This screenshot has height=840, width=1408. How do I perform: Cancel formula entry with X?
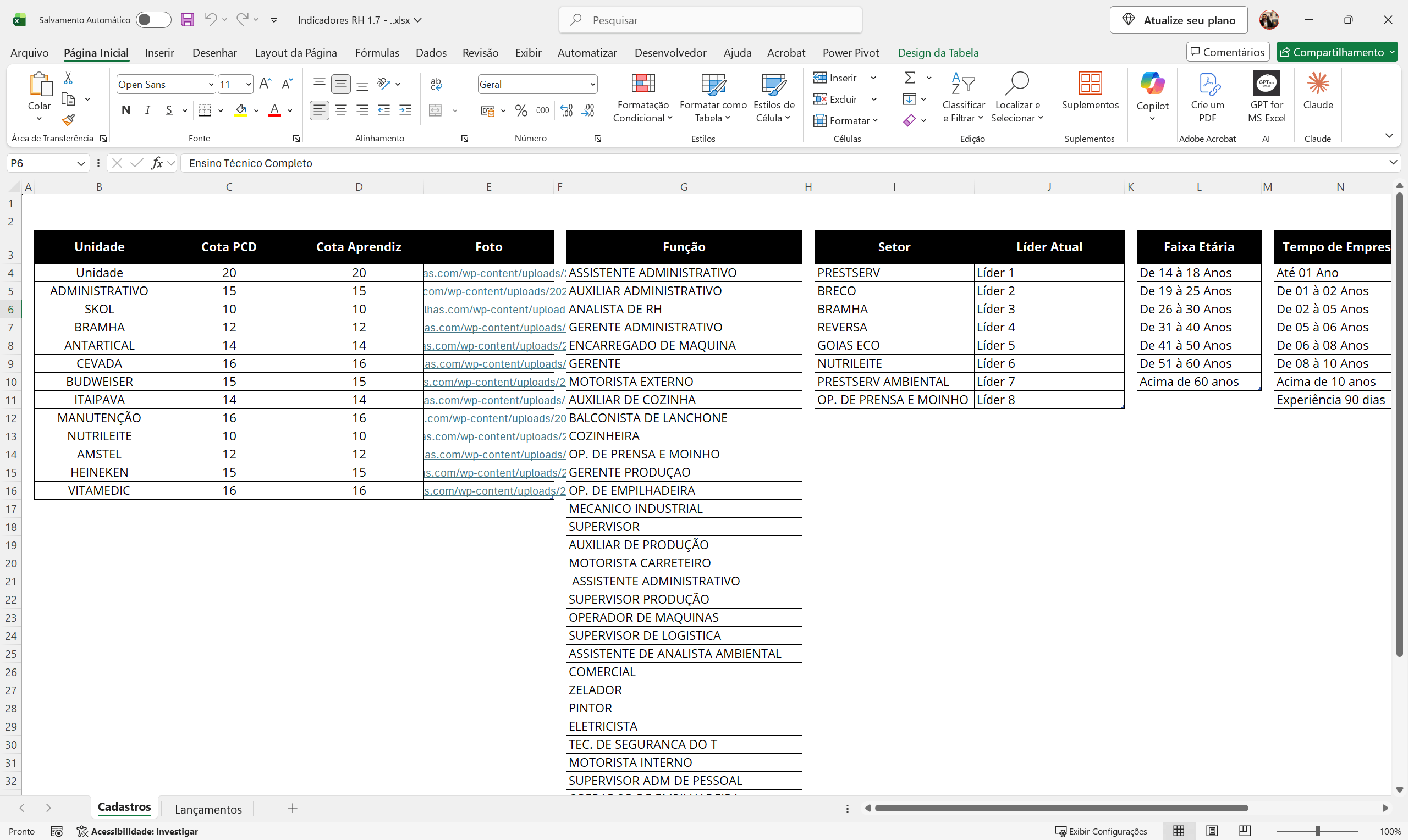coord(117,163)
